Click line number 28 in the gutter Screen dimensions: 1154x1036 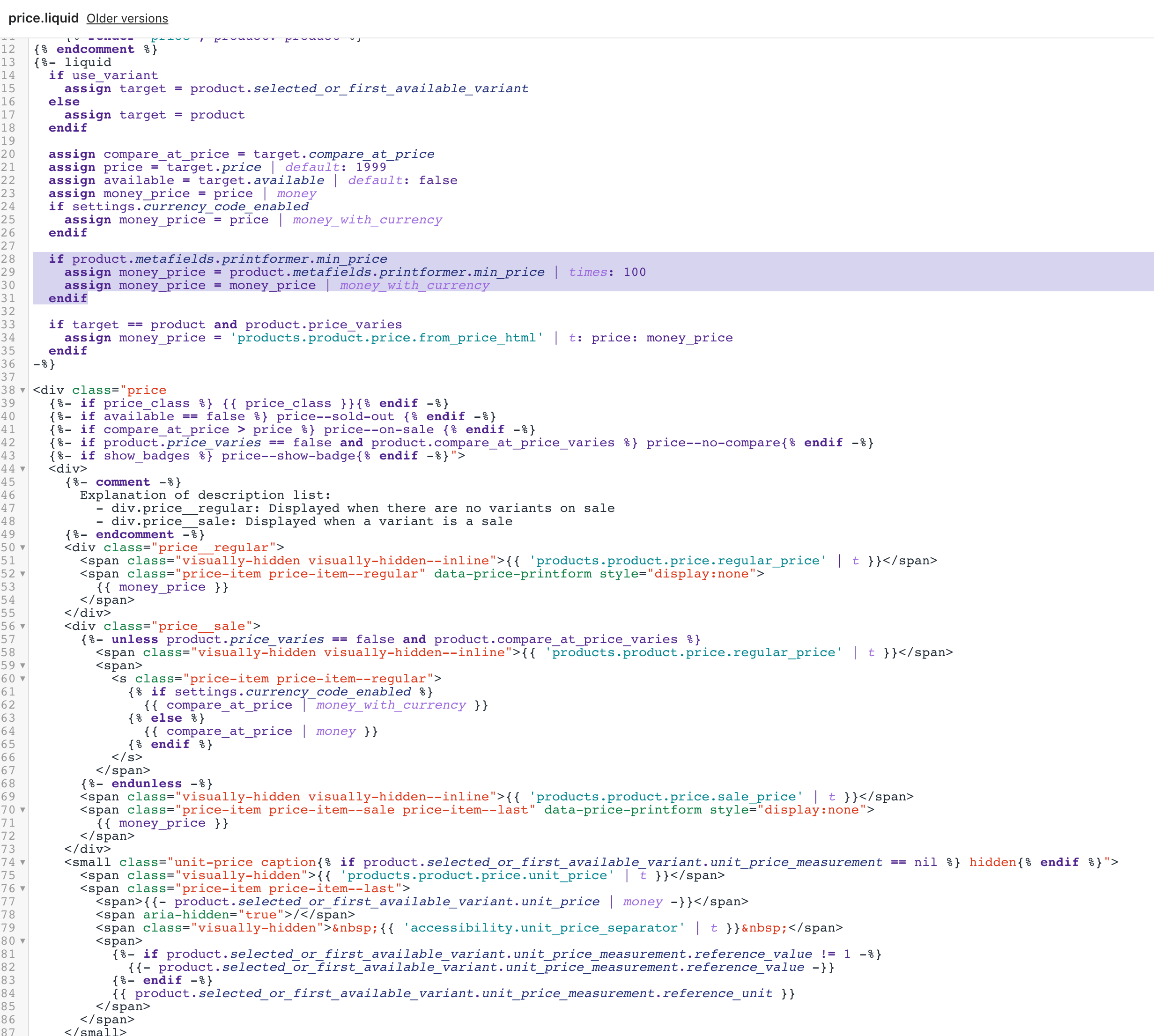[8, 259]
